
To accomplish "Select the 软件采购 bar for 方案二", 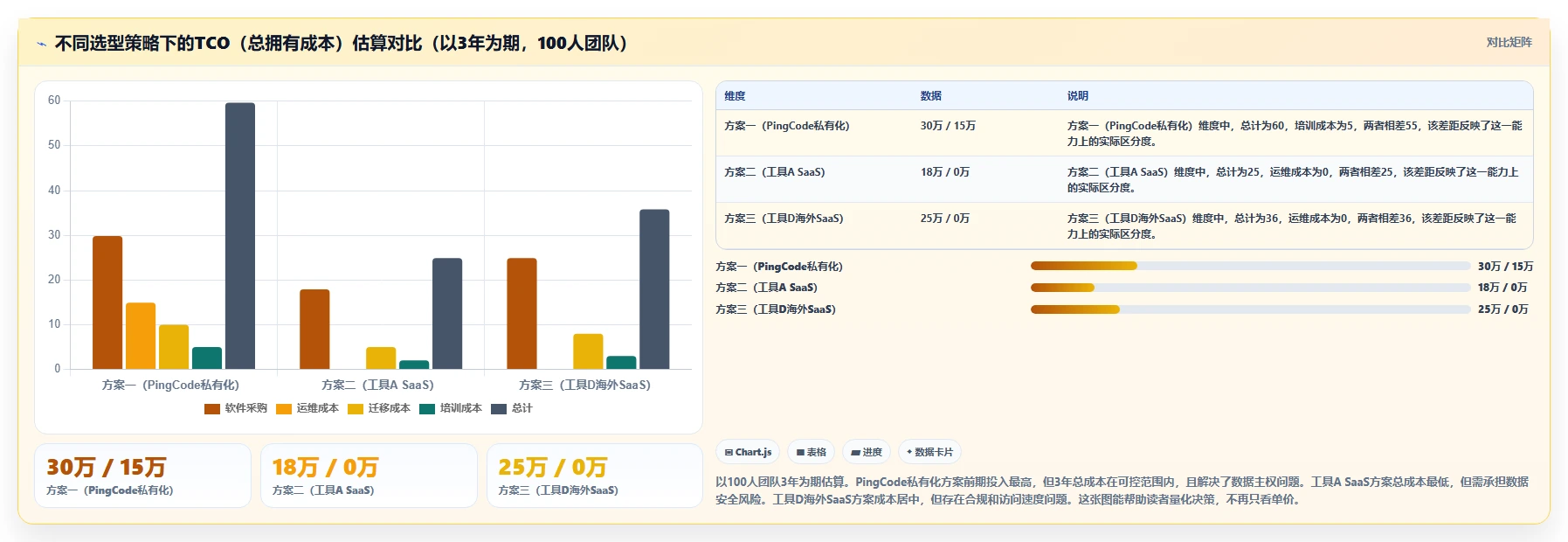I will coord(314,330).
